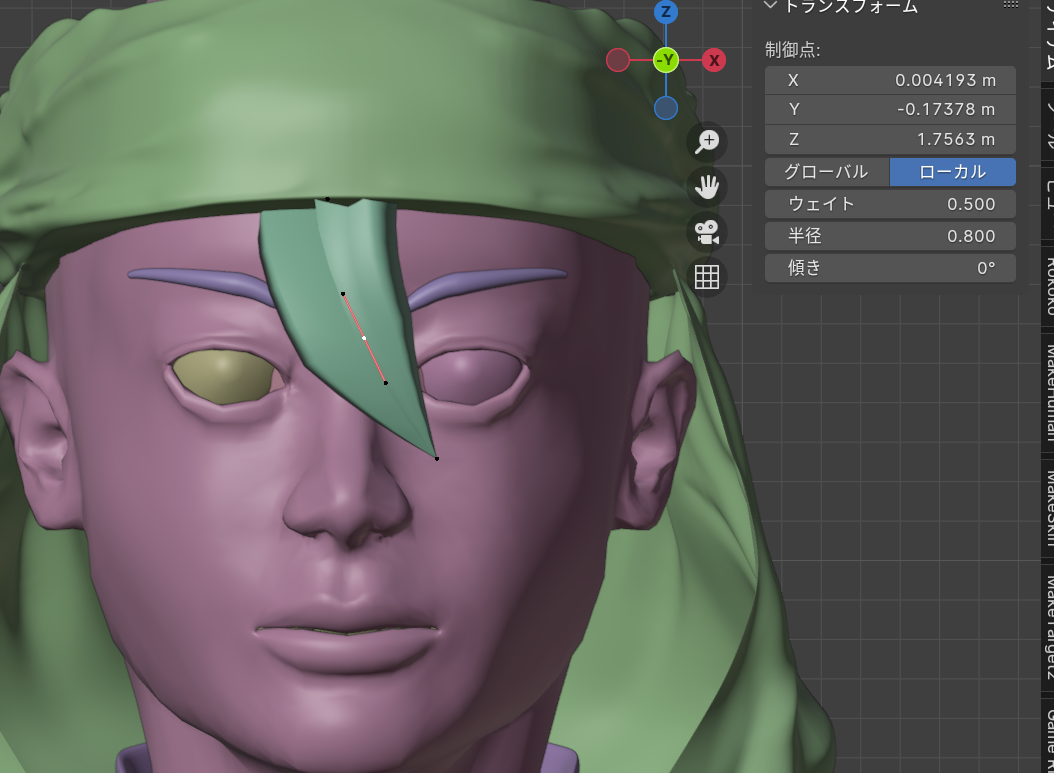
Task: Click the トランスフォーム panel drag-handle dots
Action: (x=1010, y=5)
